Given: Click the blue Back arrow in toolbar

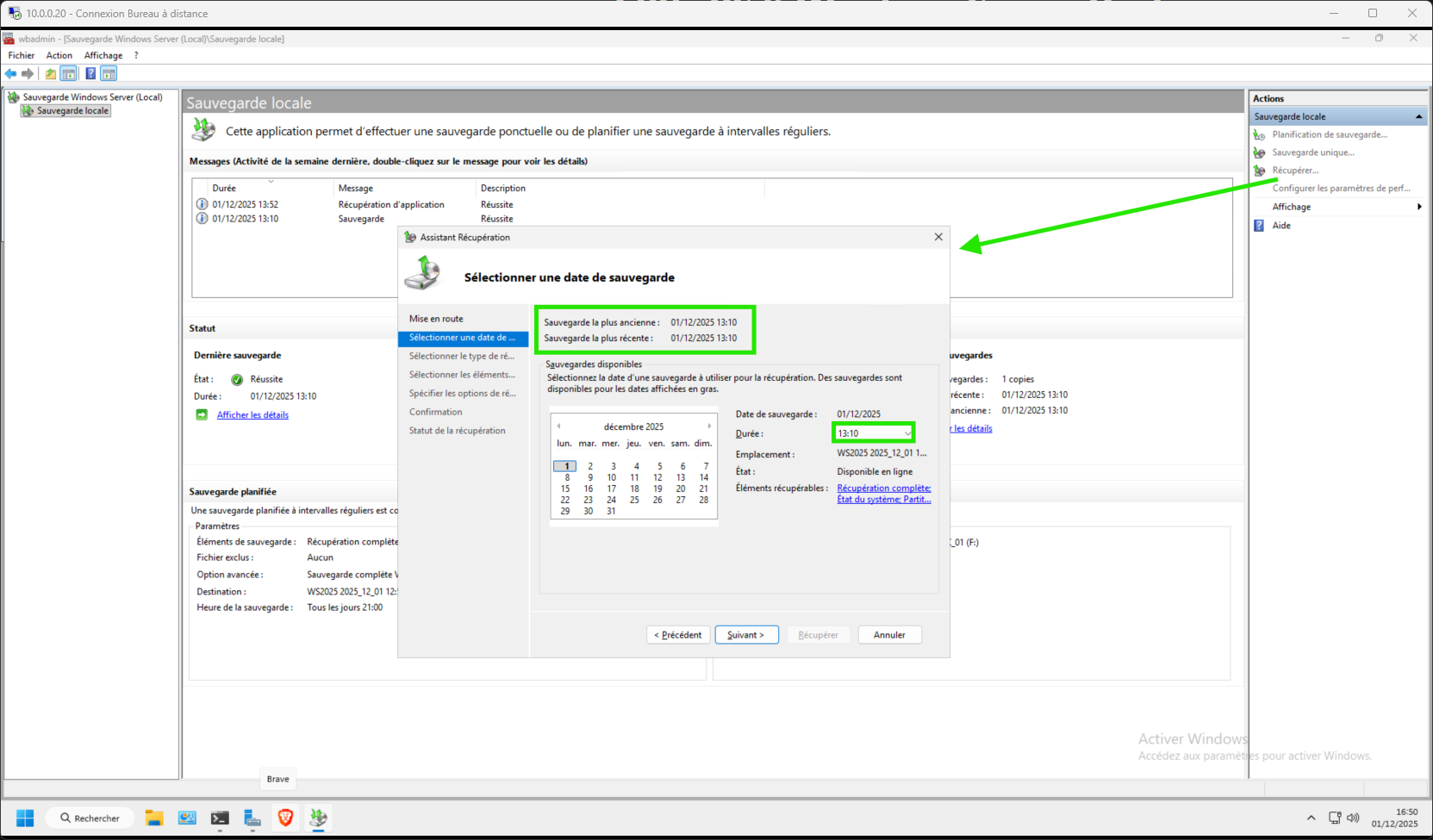Looking at the screenshot, I should coord(11,74).
